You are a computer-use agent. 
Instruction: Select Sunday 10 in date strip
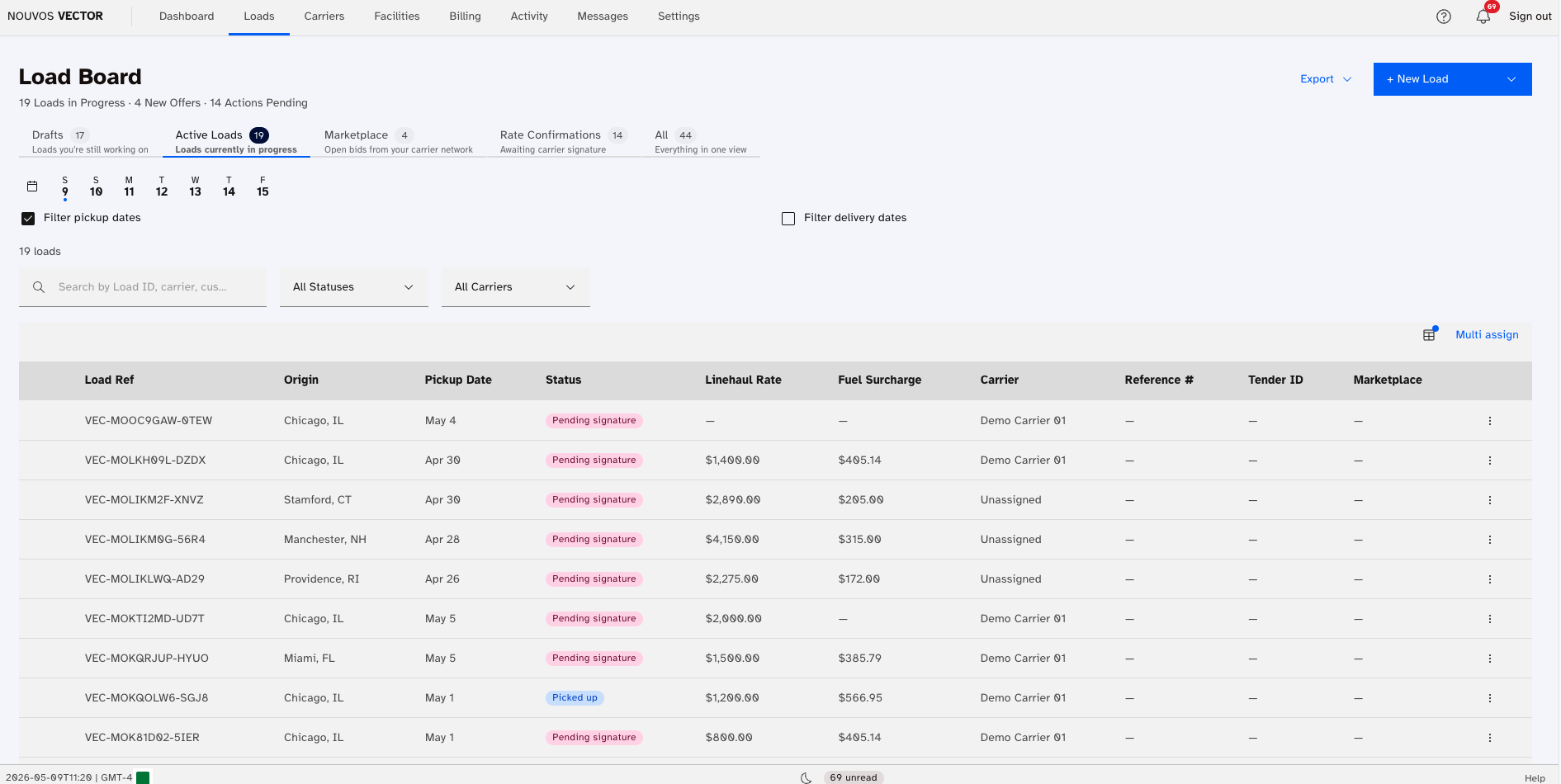(x=96, y=187)
